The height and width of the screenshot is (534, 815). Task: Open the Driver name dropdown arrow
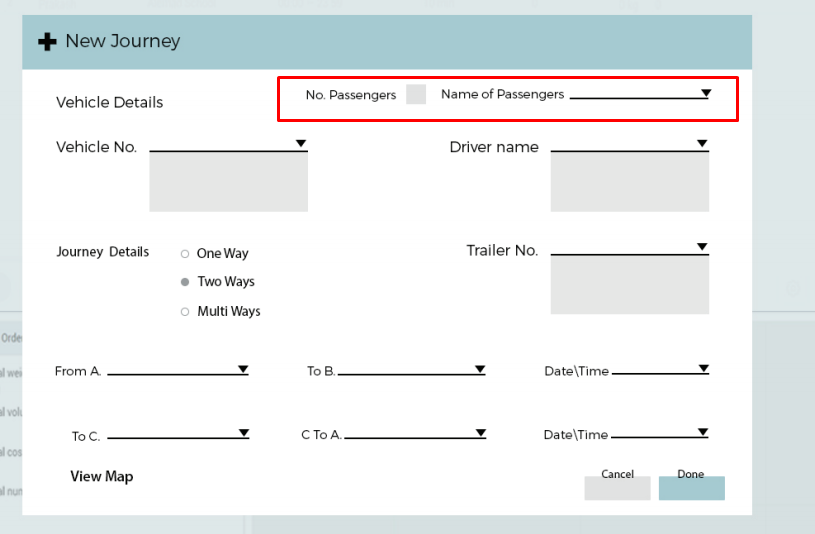(x=702, y=144)
